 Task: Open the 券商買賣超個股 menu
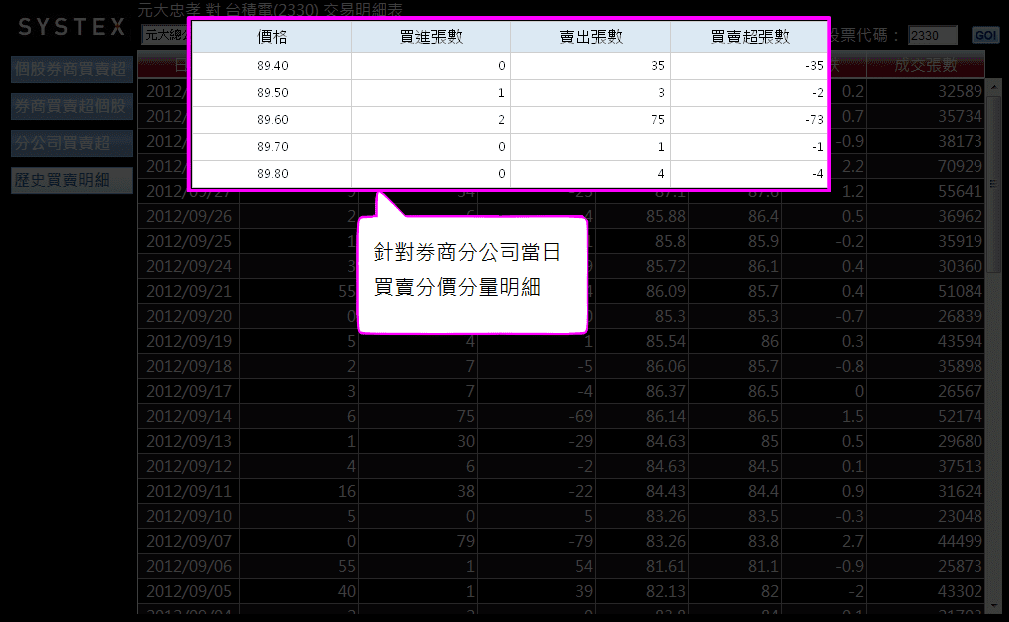(x=71, y=106)
